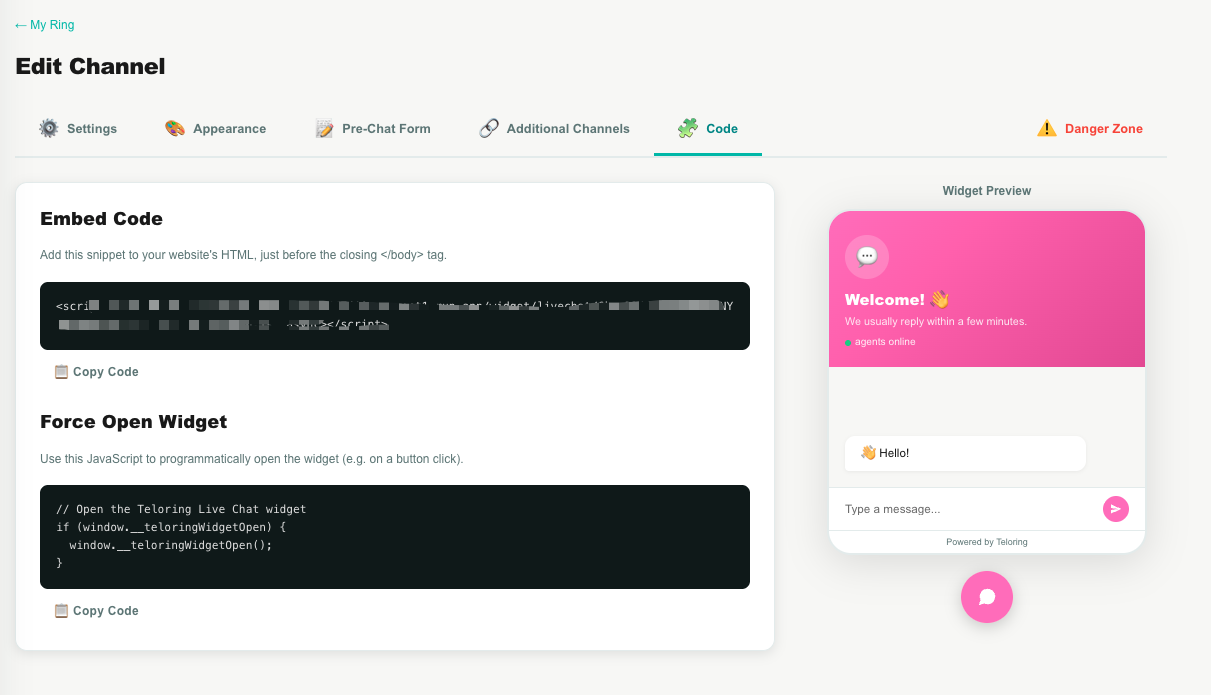Open the Danger Zone tab
Screen dimensions: 1211x695
point(1090,128)
